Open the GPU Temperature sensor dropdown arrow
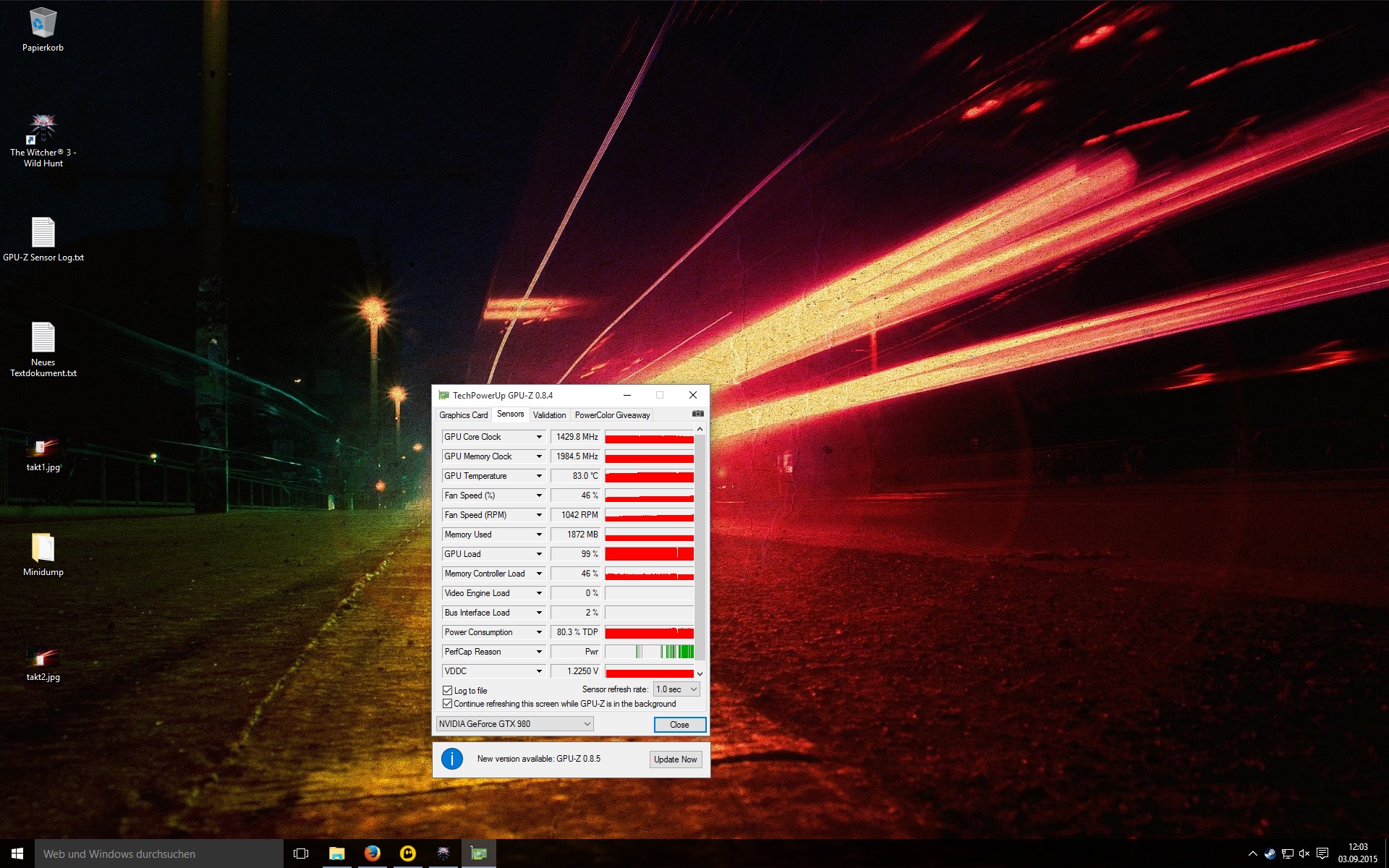Viewport: 1389px width, 868px height. pyautogui.click(x=539, y=476)
